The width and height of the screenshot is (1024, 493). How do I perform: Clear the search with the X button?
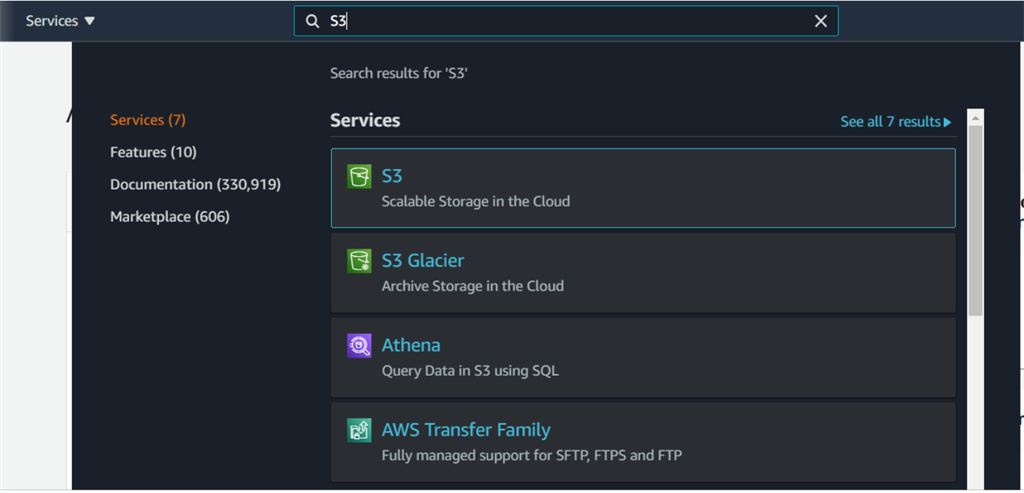click(821, 22)
